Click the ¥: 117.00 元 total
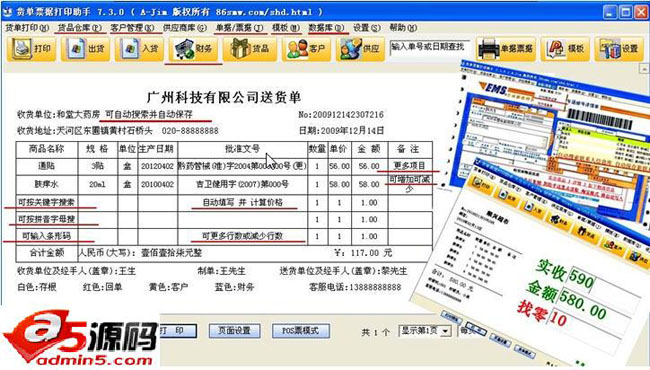 pyautogui.click(x=364, y=253)
